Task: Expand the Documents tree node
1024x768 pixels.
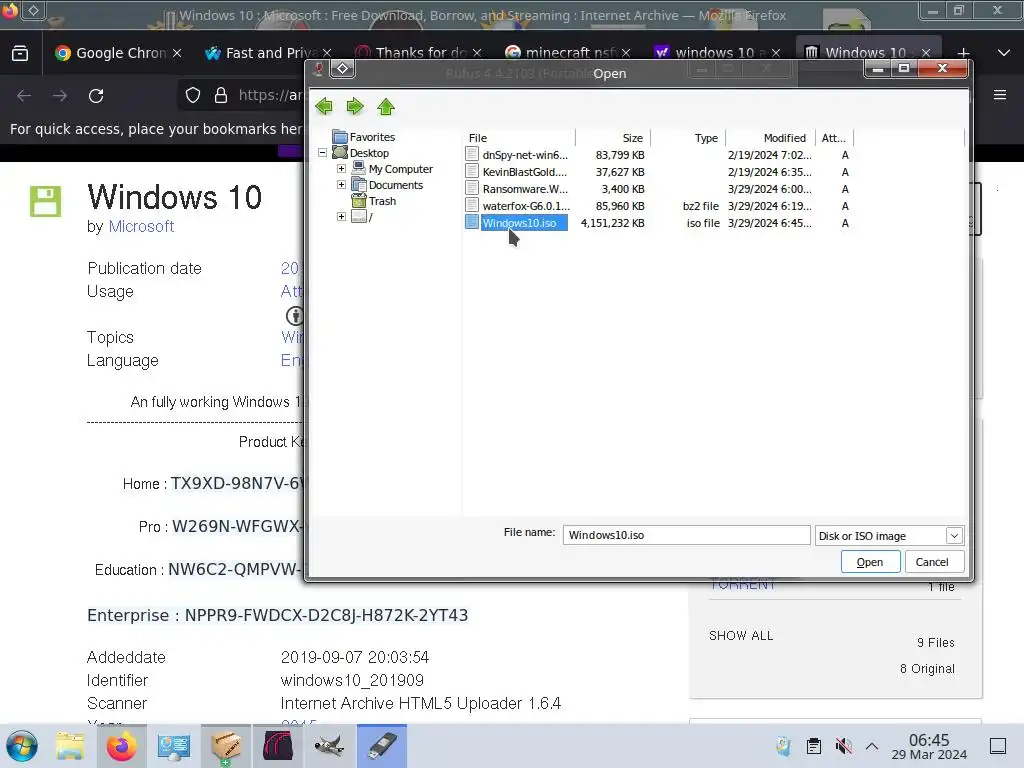Action: pos(341,185)
